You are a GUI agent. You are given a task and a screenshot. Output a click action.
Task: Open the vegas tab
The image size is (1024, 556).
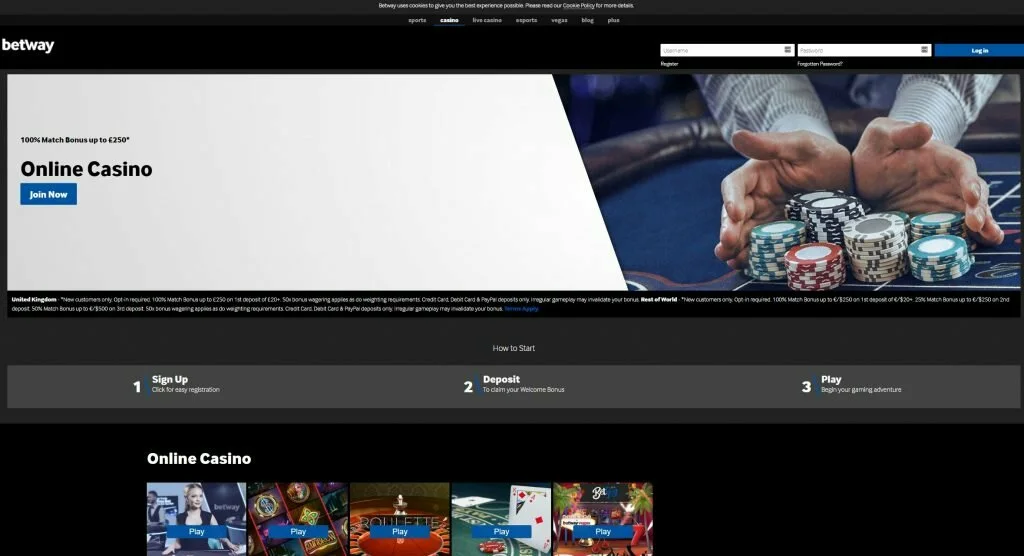click(x=559, y=20)
